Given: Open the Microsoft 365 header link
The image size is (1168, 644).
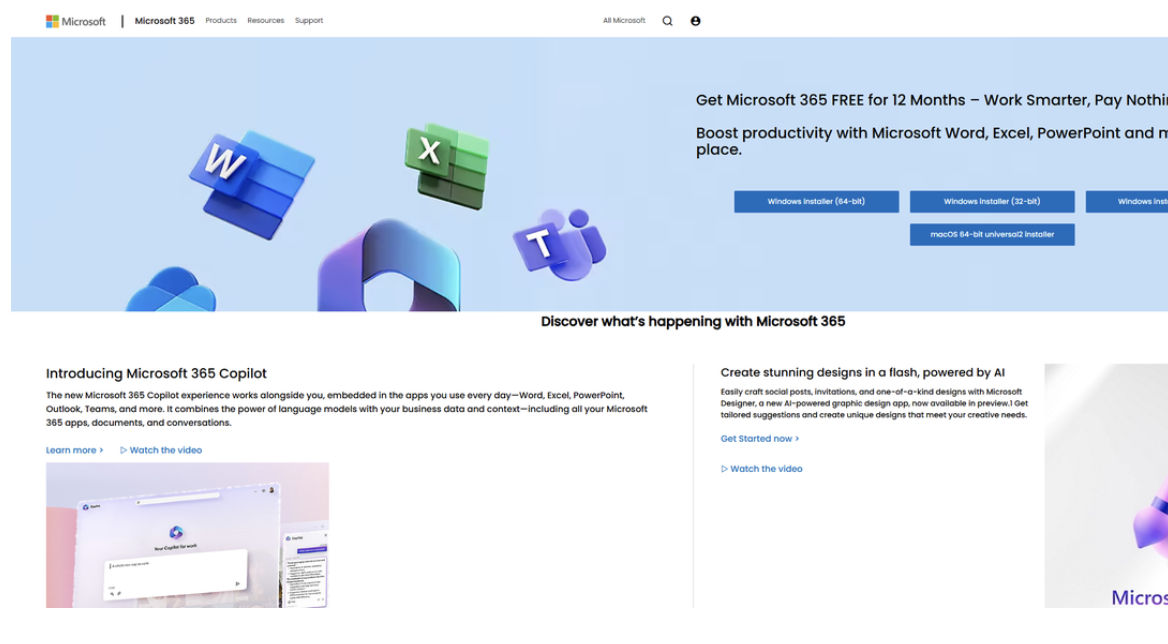Looking at the screenshot, I should [x=165, y=21].
